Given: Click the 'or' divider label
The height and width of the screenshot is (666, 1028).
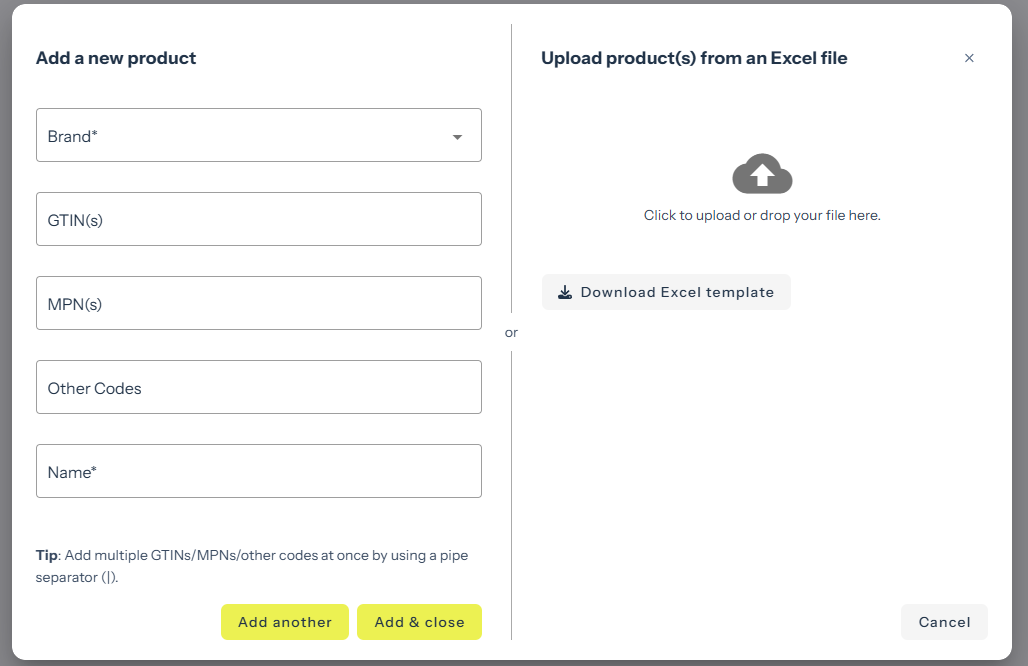Looking at the screenshot, I should pos(511,333).
